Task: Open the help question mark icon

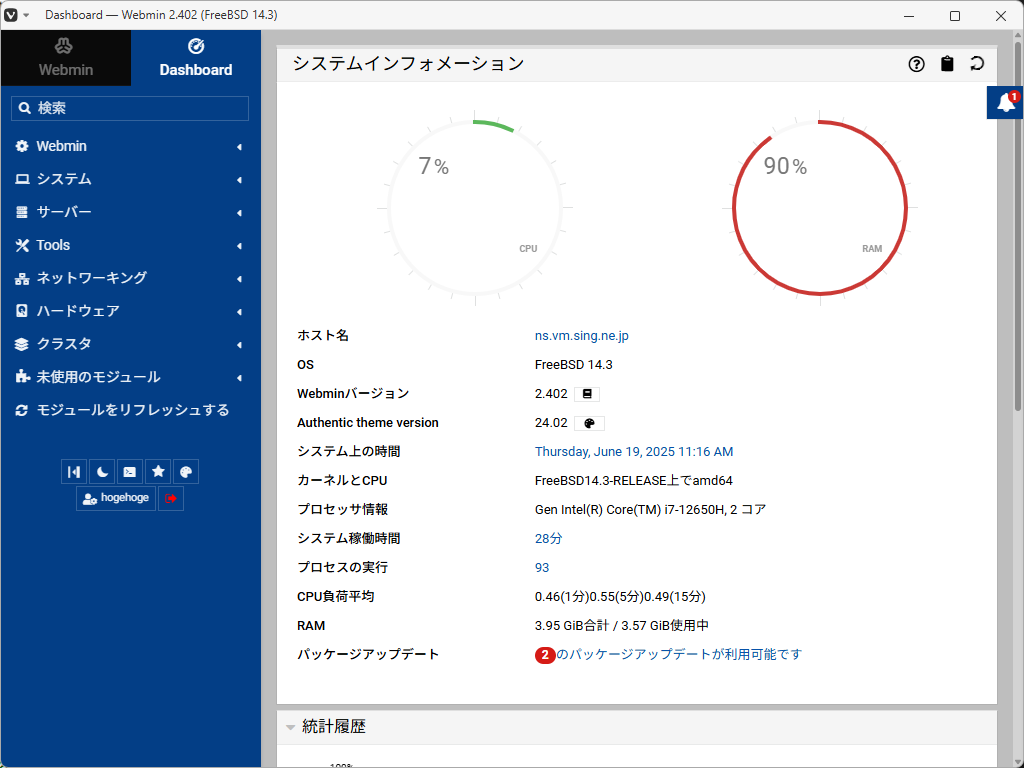Action: pyautogui.click(x=916, y=64)
